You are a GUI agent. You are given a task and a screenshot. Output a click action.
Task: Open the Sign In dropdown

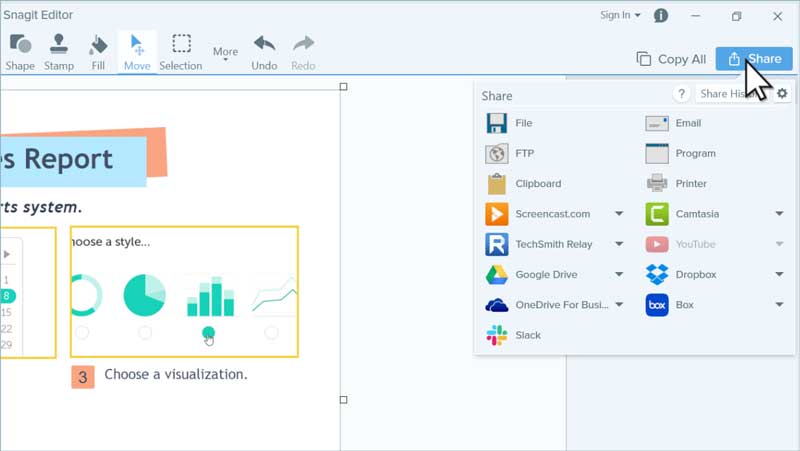point(620,15)
